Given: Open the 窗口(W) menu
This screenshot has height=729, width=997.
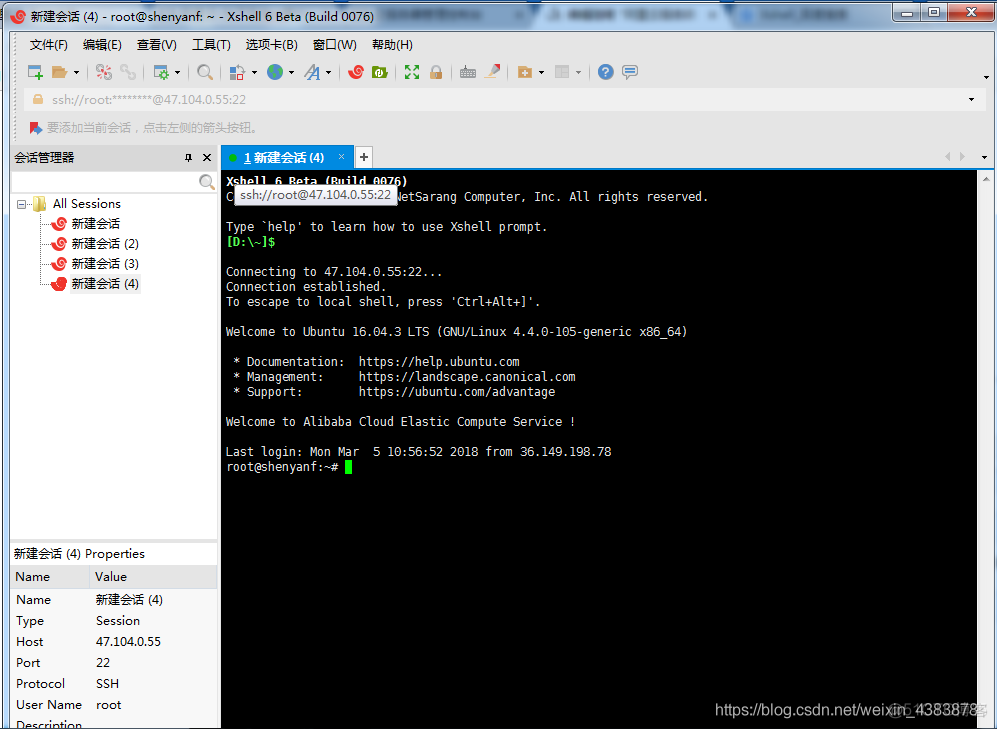Looking at the screenshot, I should click(334, 45).
